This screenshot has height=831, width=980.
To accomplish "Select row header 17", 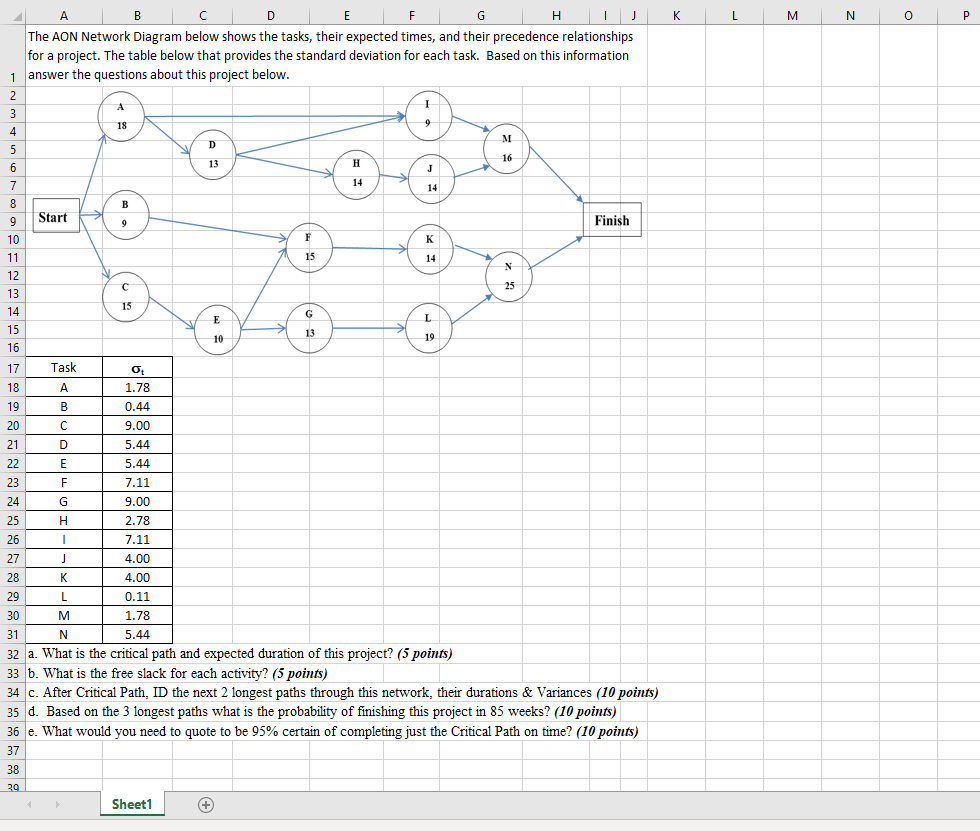I will [x=10, y=367].
